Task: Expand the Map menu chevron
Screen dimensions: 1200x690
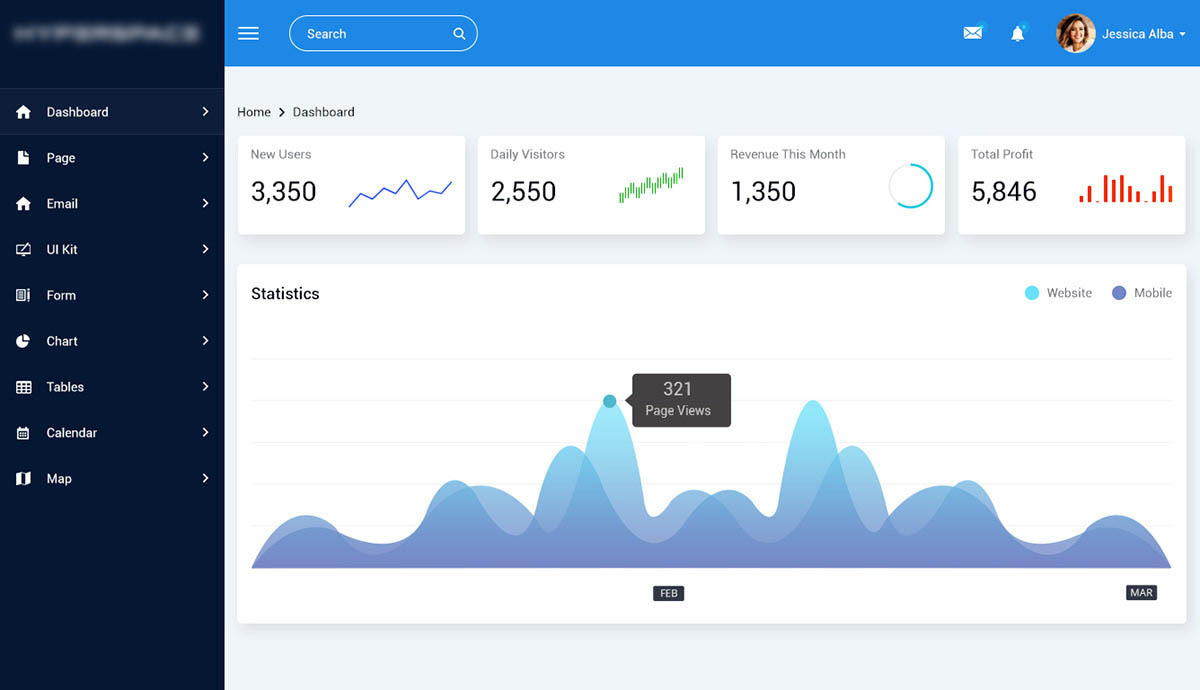Action: tap(205, 479)
